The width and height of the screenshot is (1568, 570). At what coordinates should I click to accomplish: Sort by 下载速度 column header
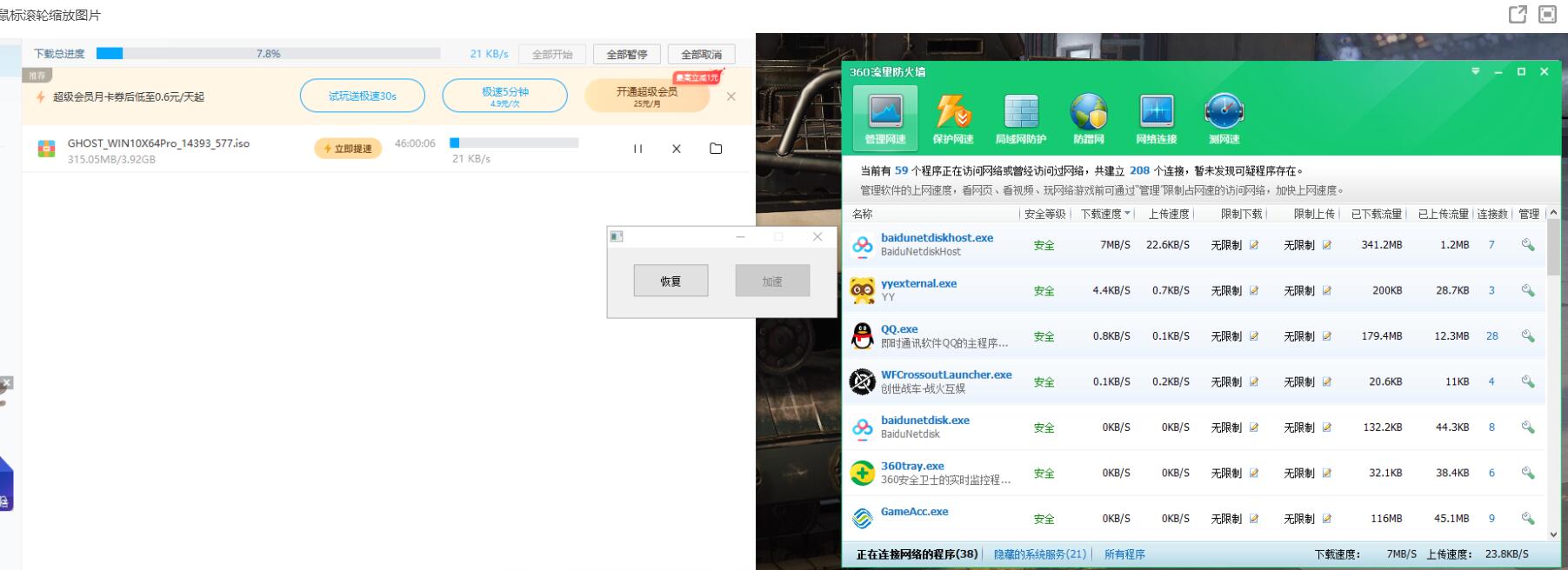click(1105, 214)
